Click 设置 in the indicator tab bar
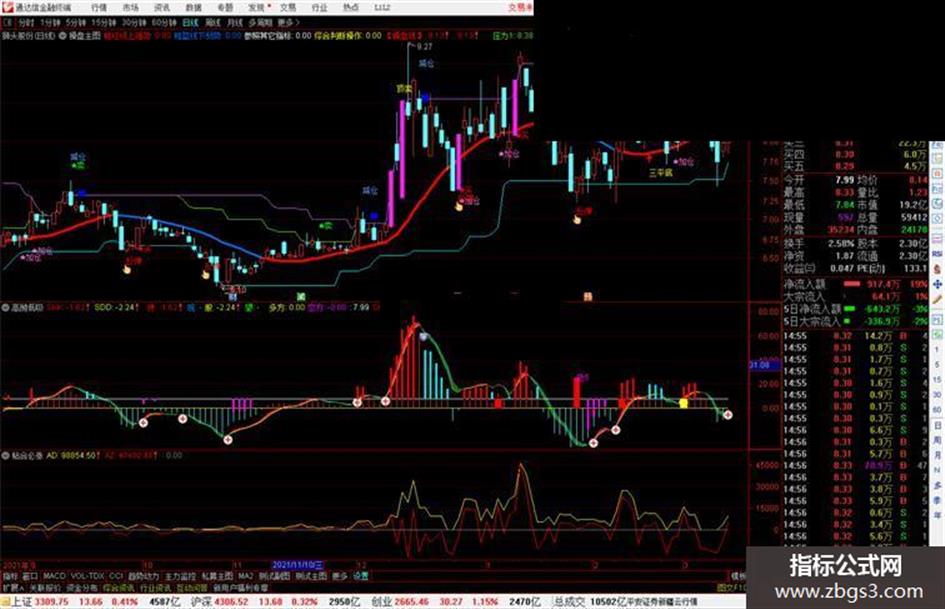Image resolution: width=945 pixels, height=609 pixels. [361, 576]
